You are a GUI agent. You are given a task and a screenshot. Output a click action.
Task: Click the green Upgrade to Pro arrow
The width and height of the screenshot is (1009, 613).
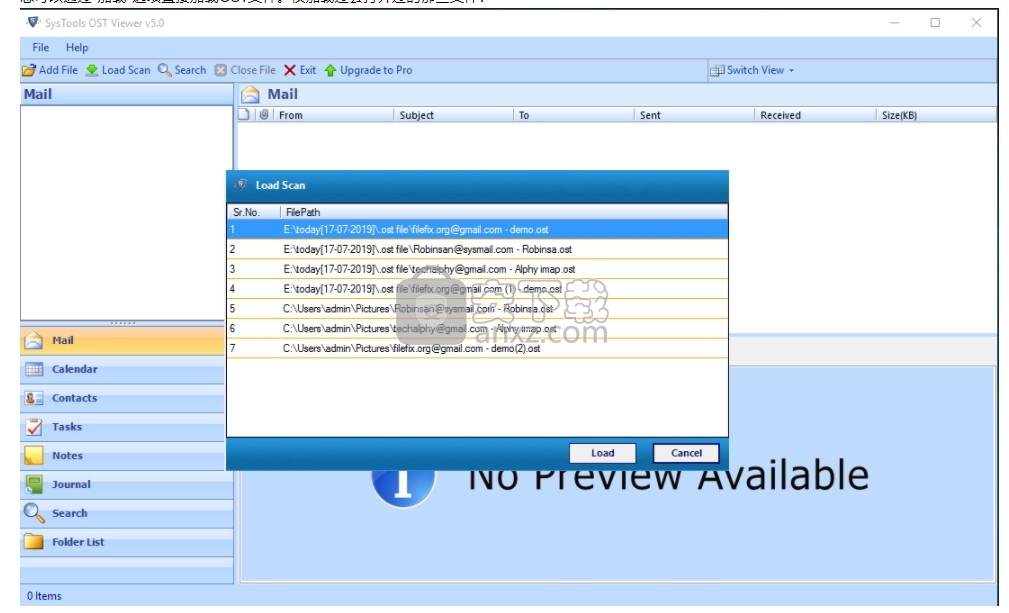(x=330, y=70)
